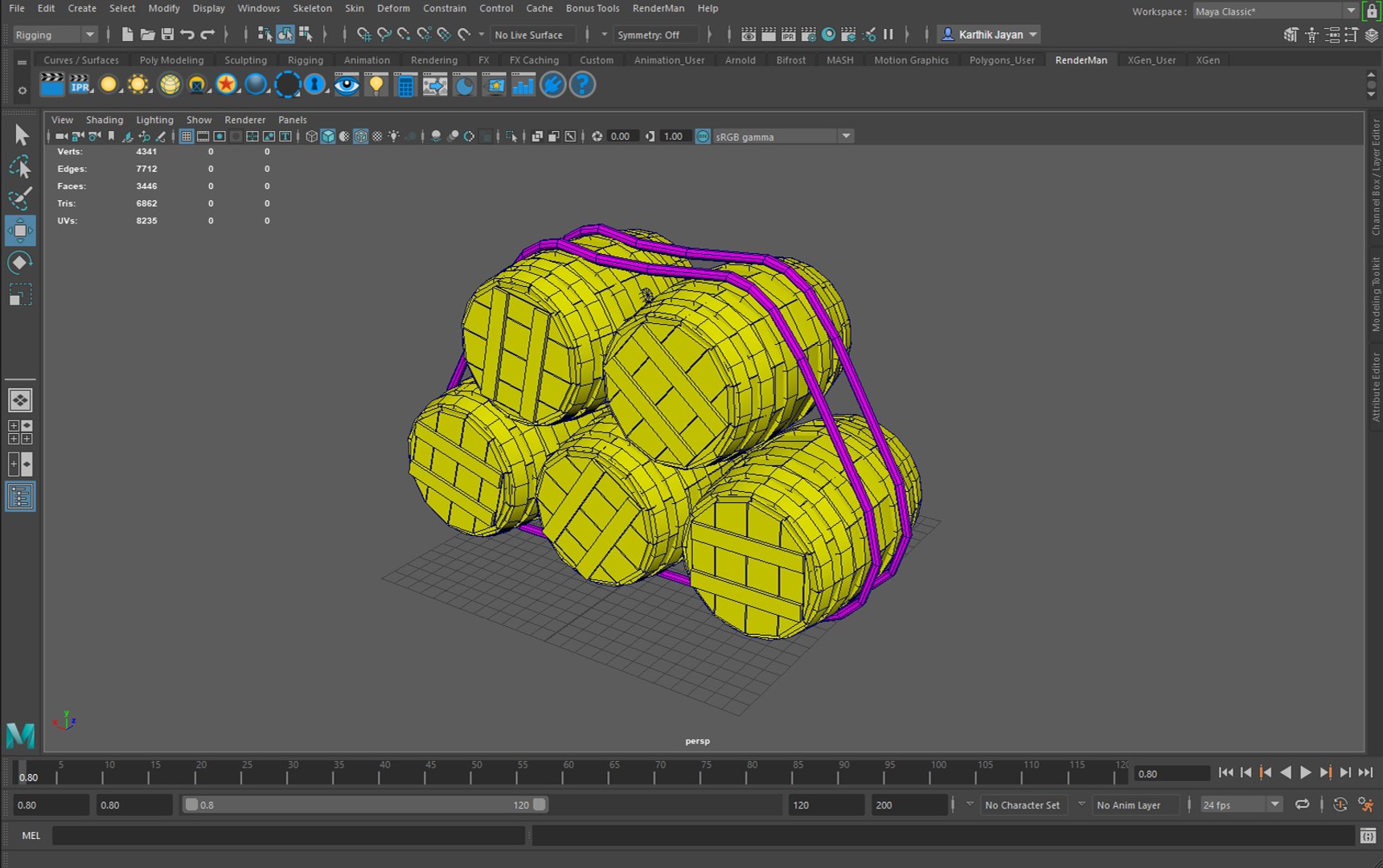Open the Workspace Maya Classic dropdown
The height and width of the screenshot is (868, 1383).
click(1276, 11)
